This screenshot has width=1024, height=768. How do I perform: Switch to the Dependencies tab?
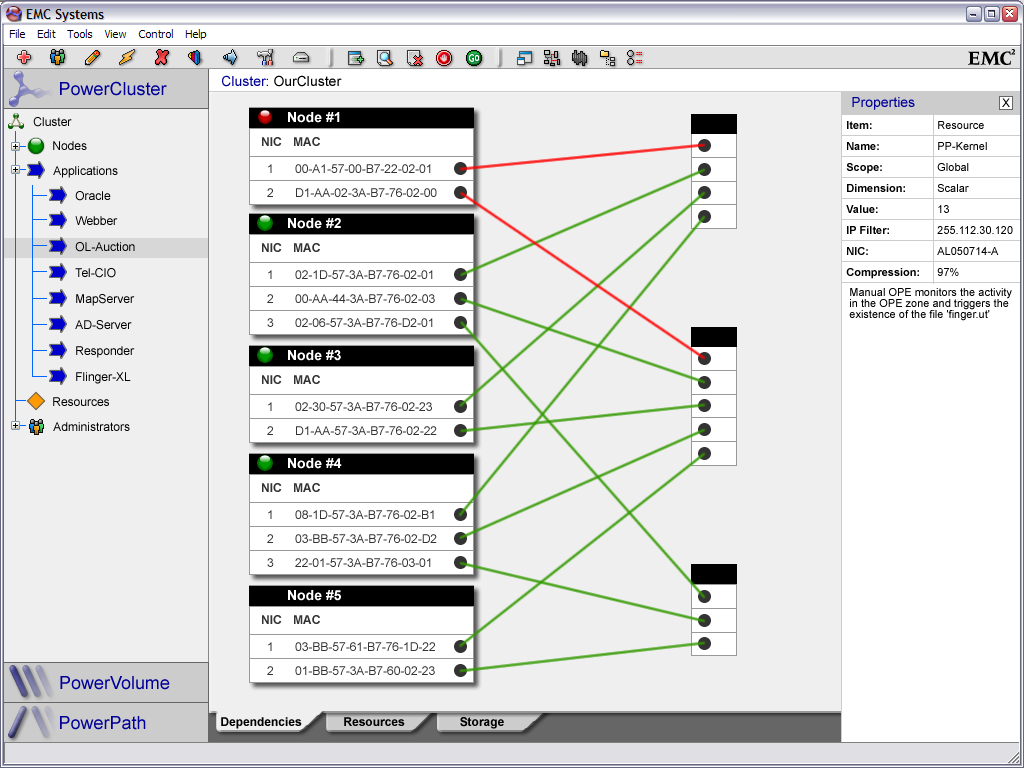pyautogui.click(x=261, y=722)
